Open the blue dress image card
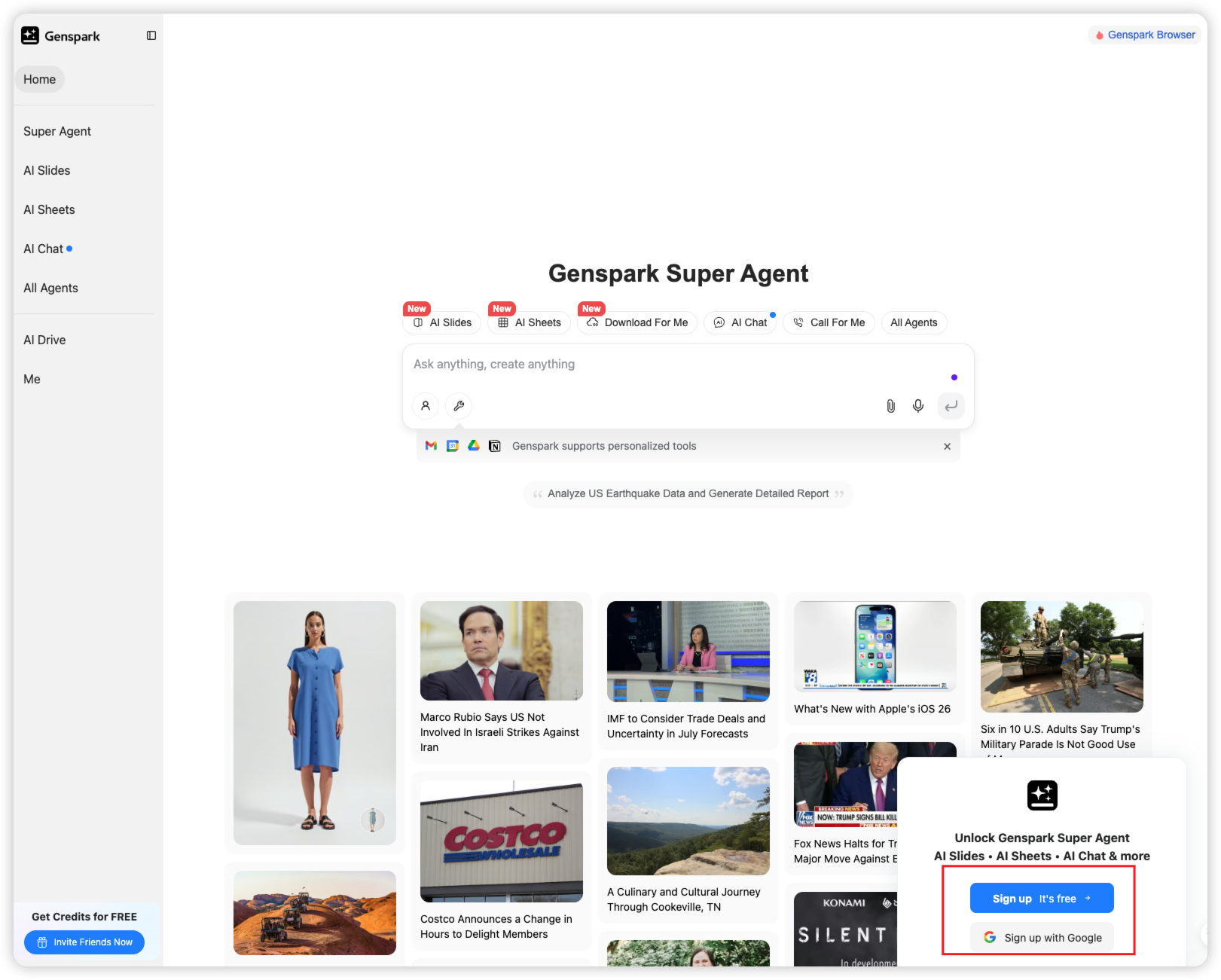The width and height of the screenshot is (1221, 980). tap(315, 722)
